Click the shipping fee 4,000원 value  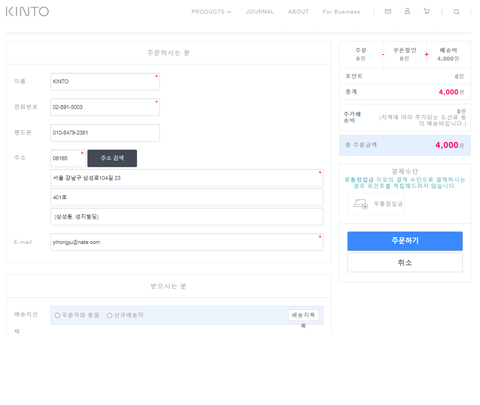(448, 59)
